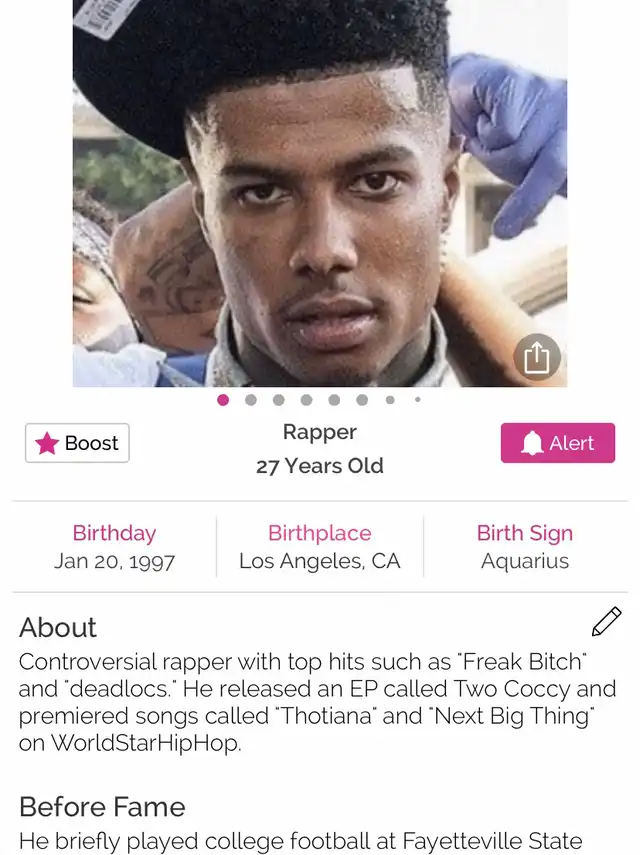The height and width of the screenshot is (855, 640).
Task: Tap the share icon on the photo
Action: (x=536, y=357)
